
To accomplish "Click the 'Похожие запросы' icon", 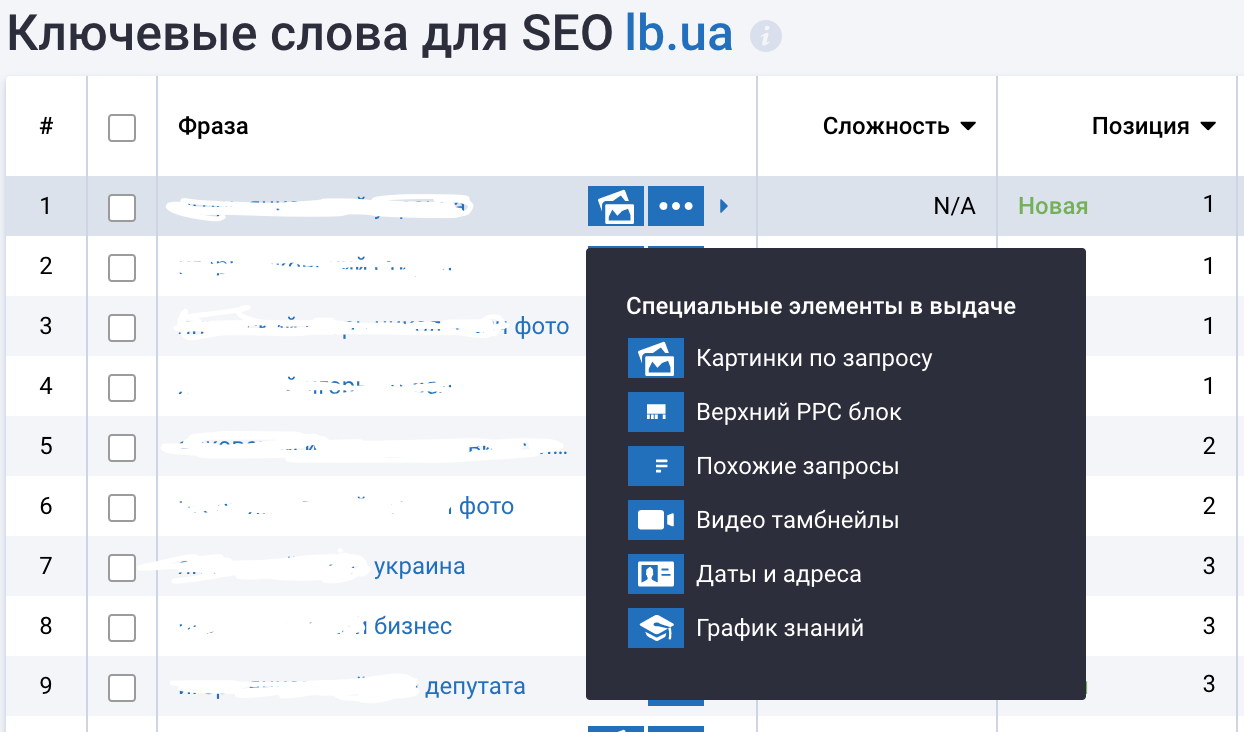I will coord(656,466).
